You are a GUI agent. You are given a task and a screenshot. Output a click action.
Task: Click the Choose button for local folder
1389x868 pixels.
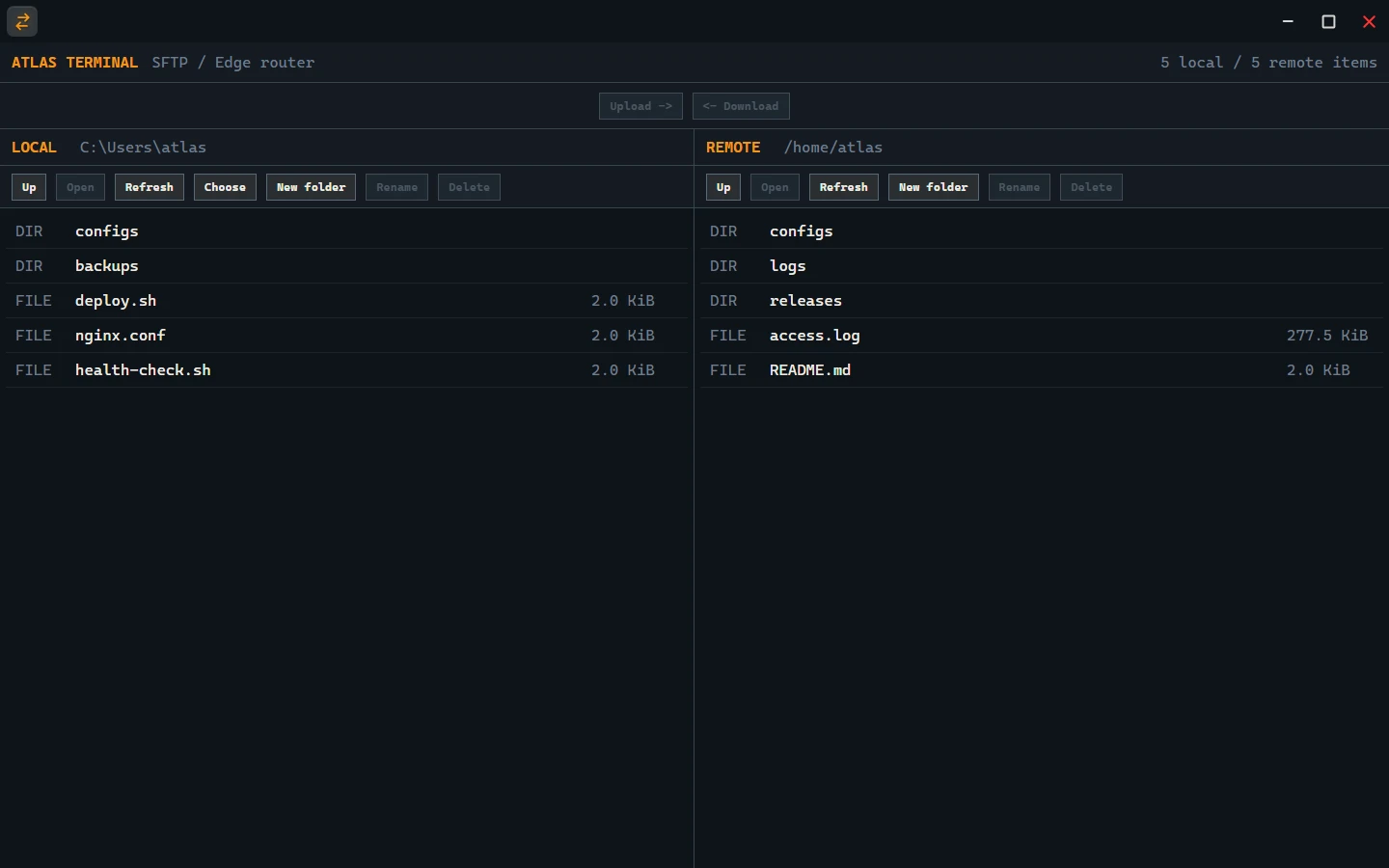click(x=225, y=187)
